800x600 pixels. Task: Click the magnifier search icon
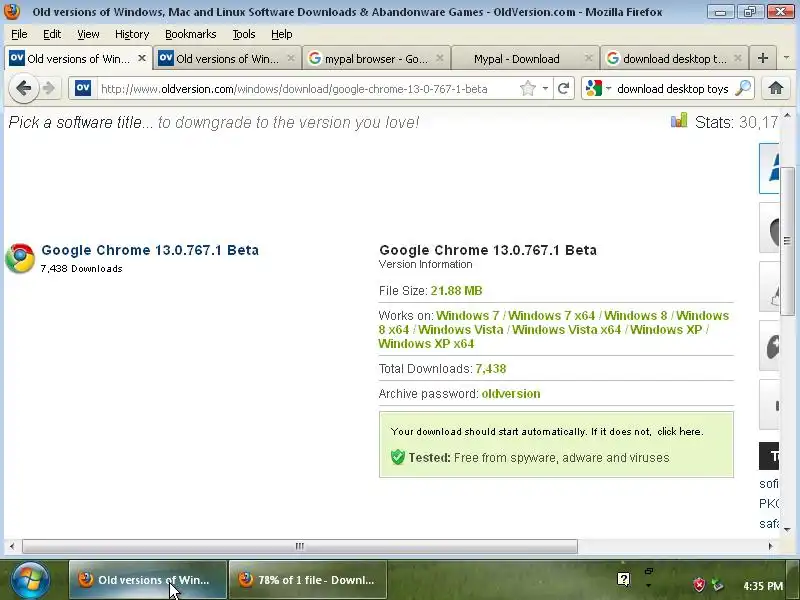743,88
